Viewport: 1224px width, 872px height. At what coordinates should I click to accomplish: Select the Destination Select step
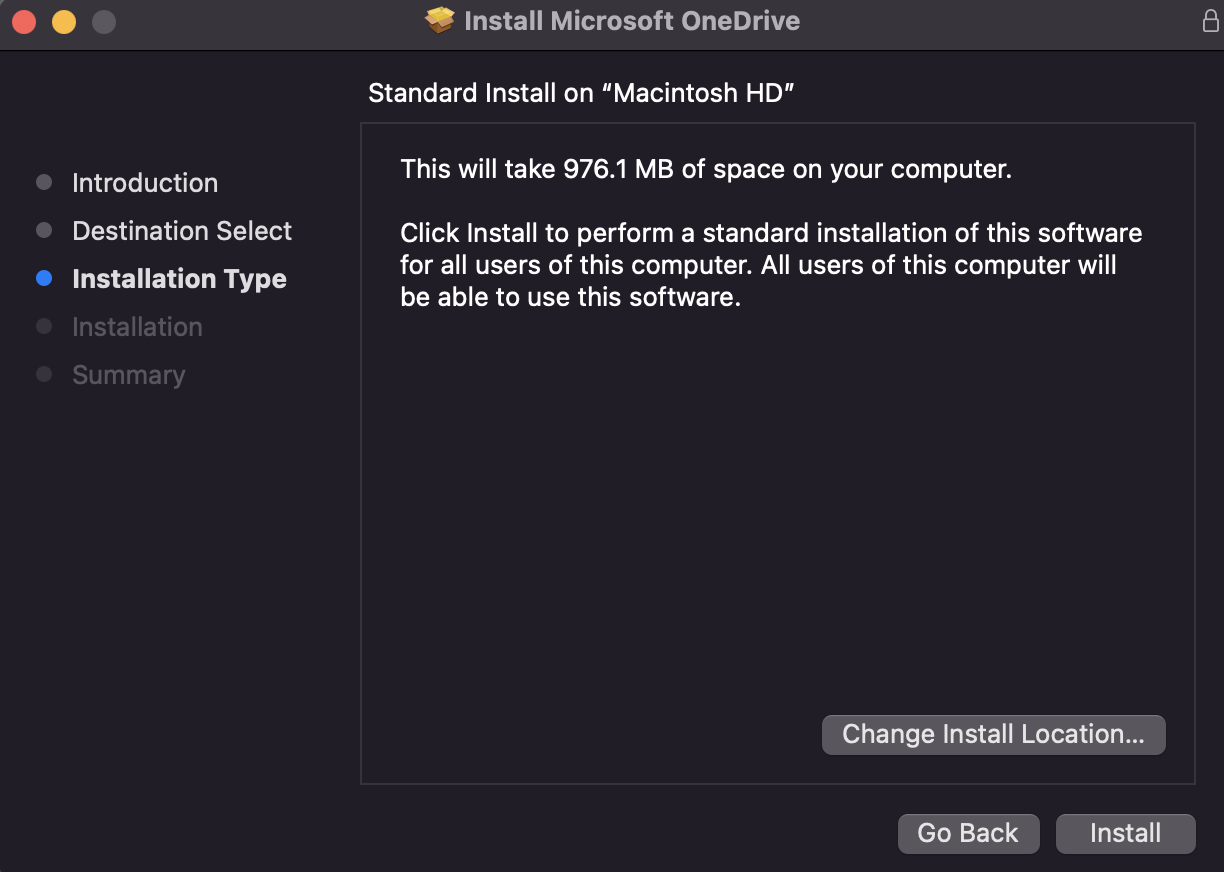pyautogui.click(x=182, y=231)
